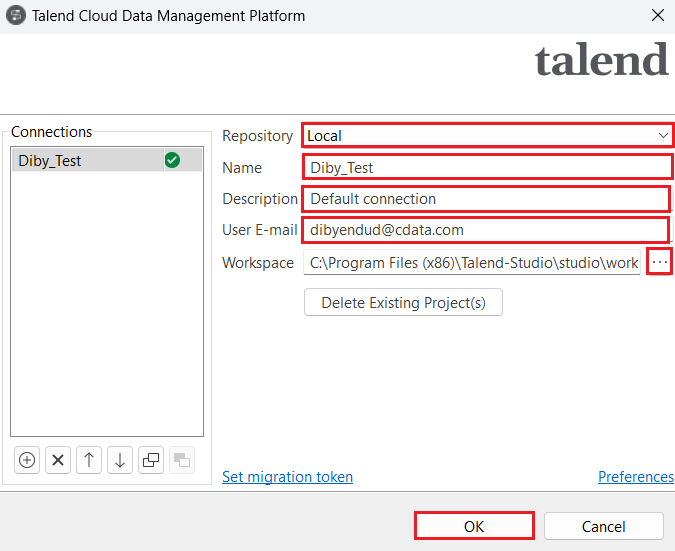Click the User E-mail field
Image resolution: width=675 pixels, height=551 pixels.
tap(485, 230)
